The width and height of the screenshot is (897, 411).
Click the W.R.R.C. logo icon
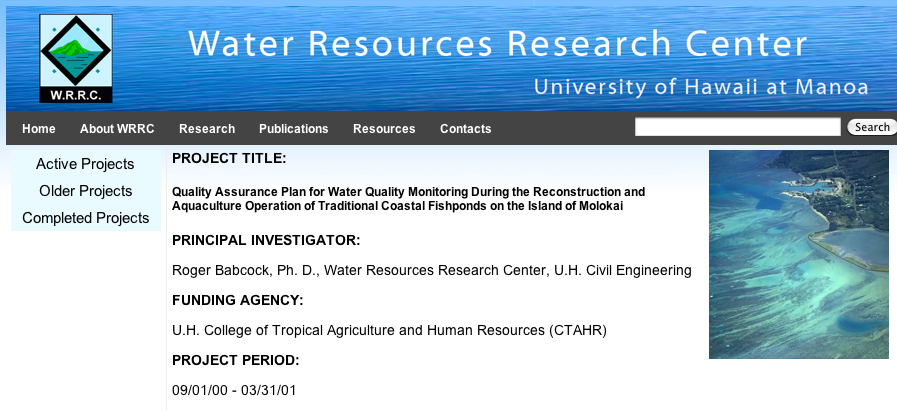point(76,59)
